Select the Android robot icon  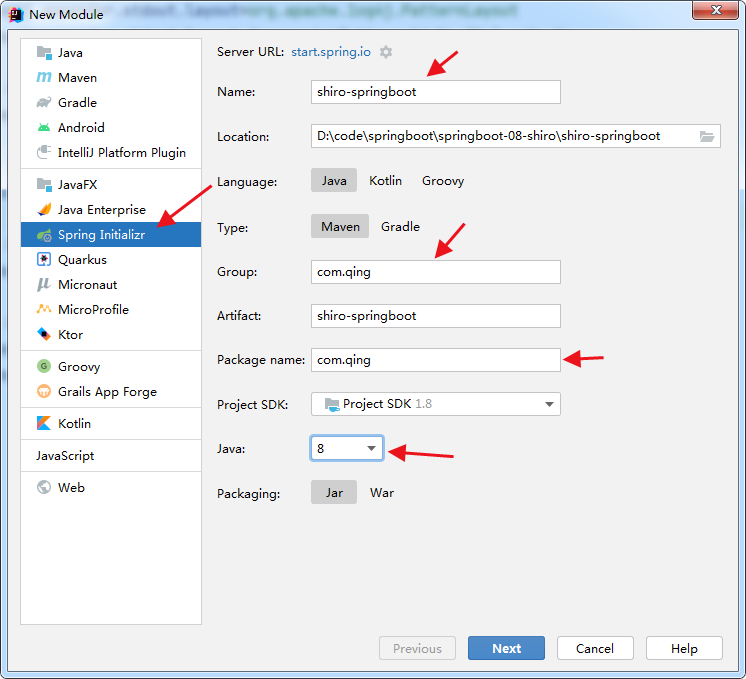coord(44,127)
